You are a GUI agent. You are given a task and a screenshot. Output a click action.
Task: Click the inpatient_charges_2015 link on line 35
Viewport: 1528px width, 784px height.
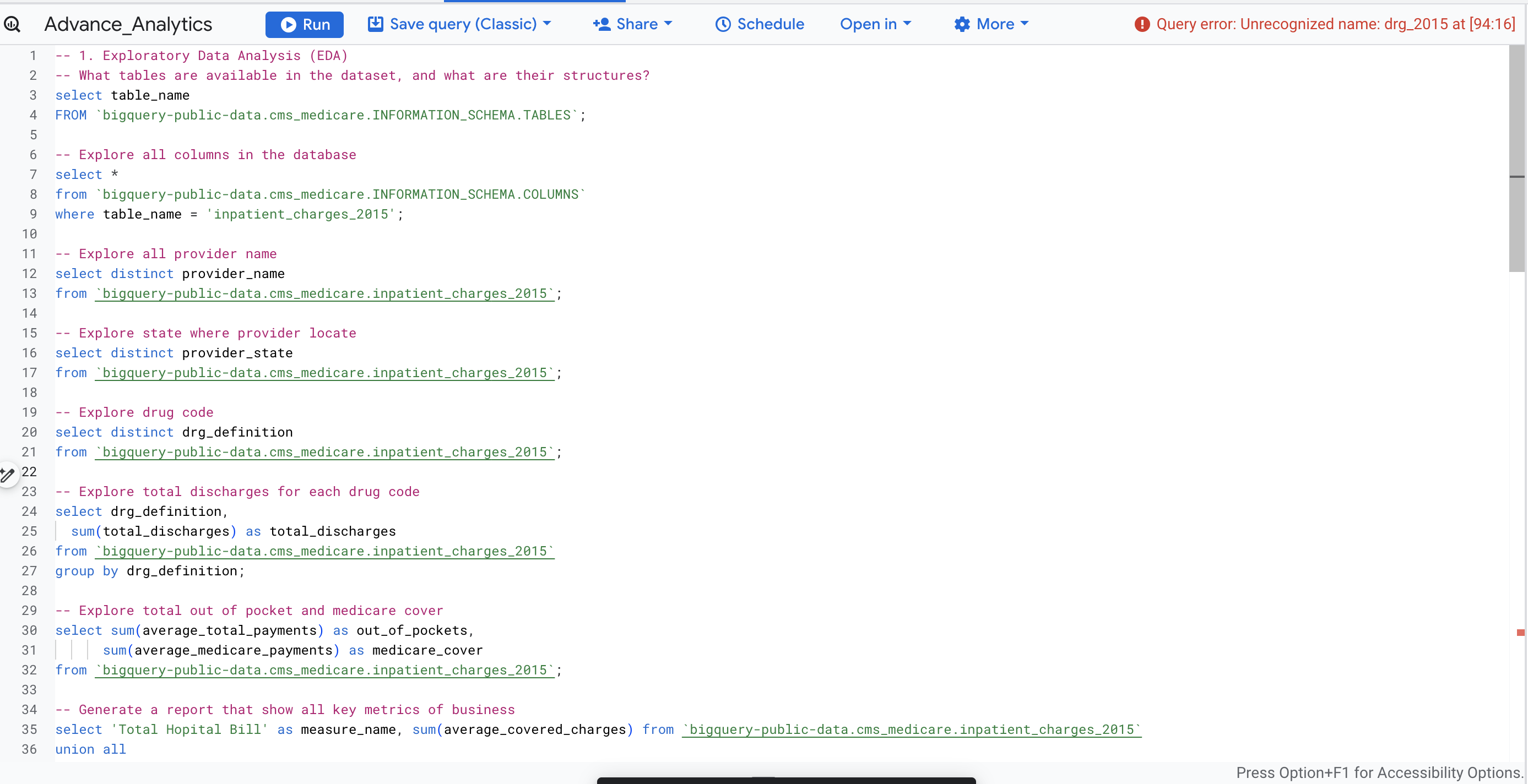click(912, 729)
